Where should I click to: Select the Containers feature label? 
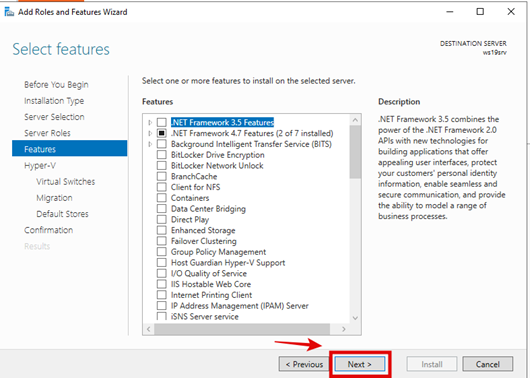tap(190, 198)
